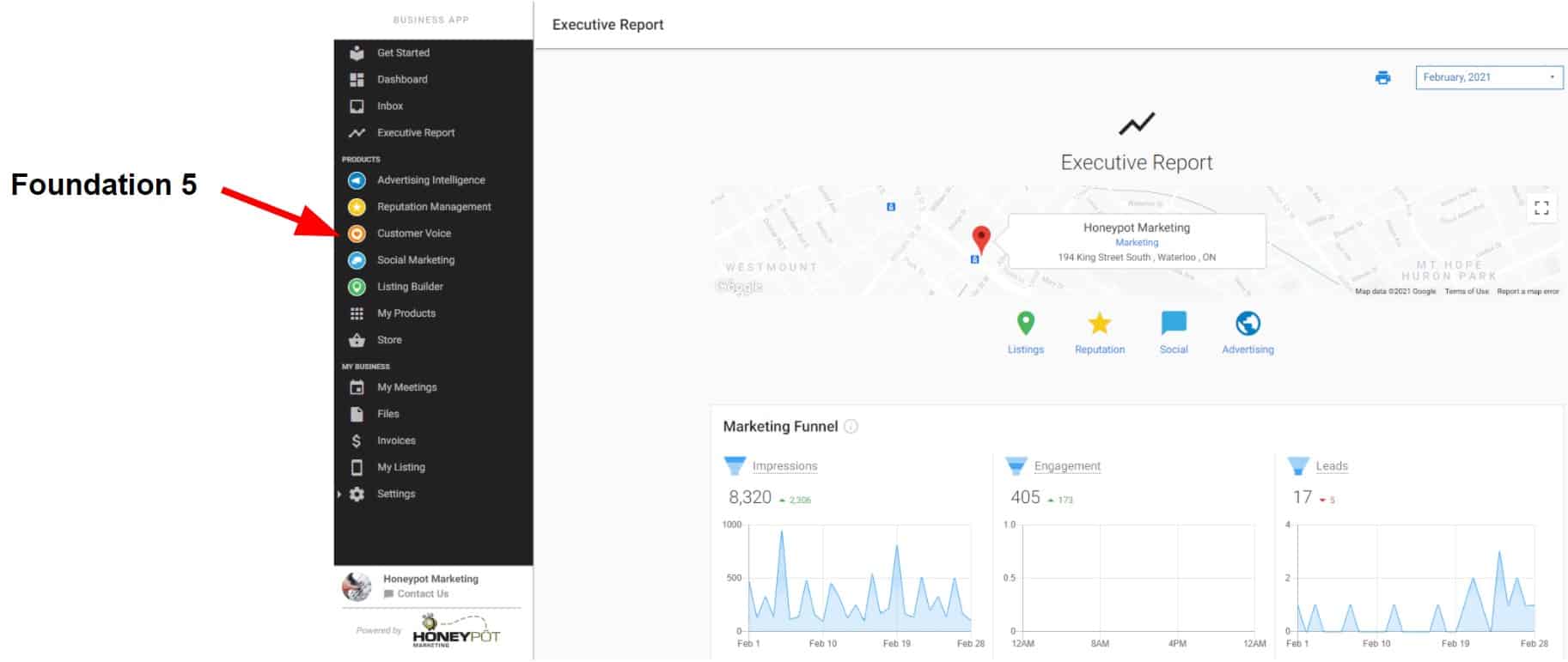This screenshot has height=662, width=1568.
Task: Click the Engagement link label
Action: coord(1067,466)
